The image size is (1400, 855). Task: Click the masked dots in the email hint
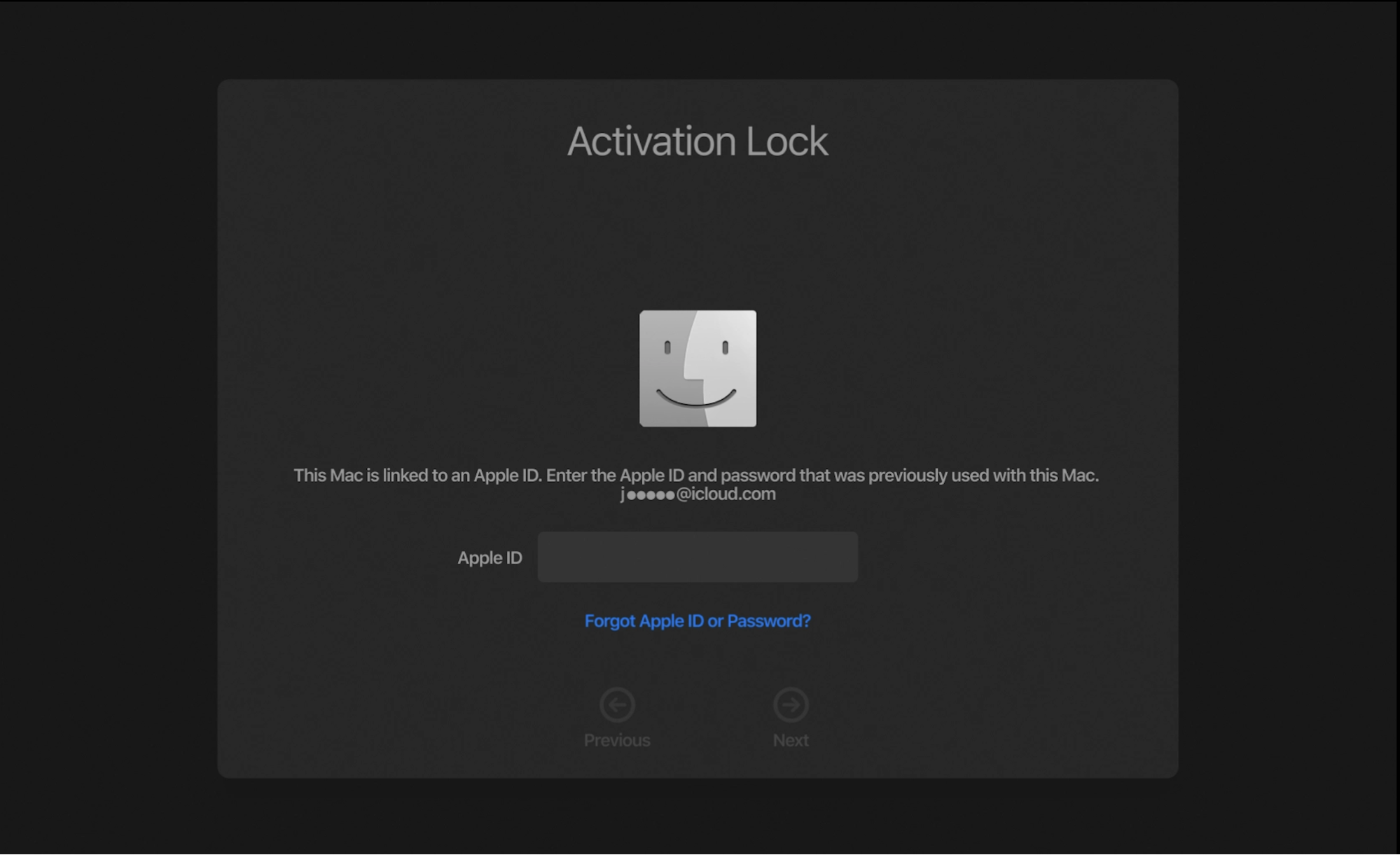coord(651,495)
